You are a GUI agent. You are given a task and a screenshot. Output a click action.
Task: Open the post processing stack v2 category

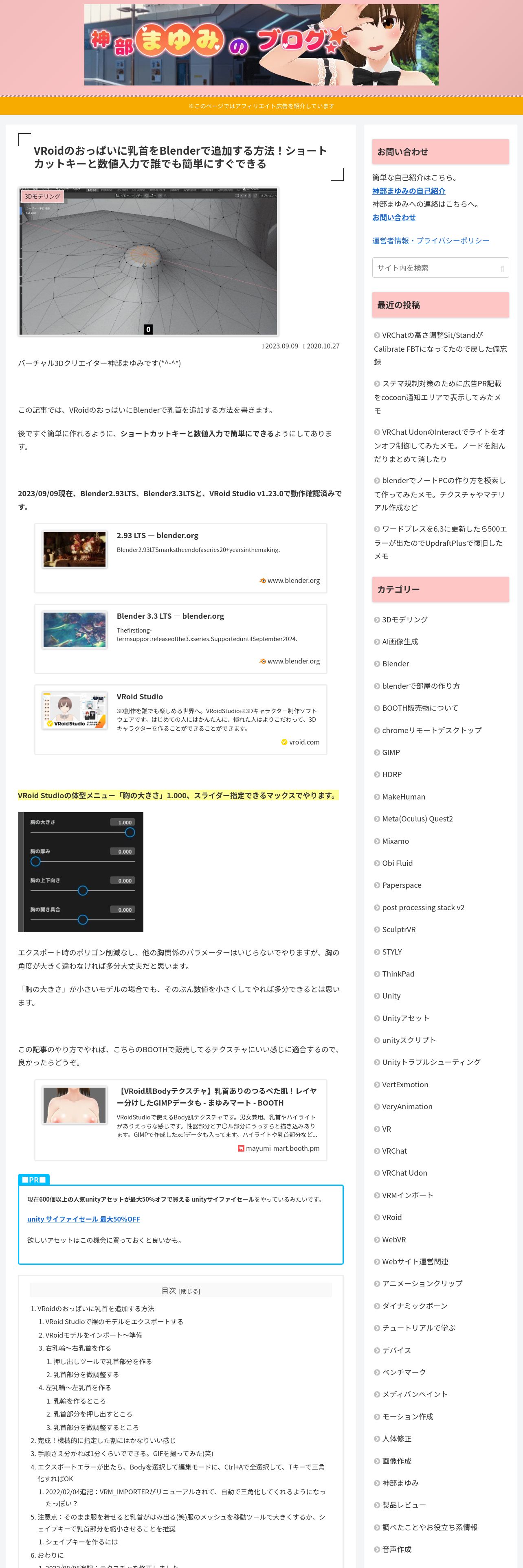click(x=422, y=908)
